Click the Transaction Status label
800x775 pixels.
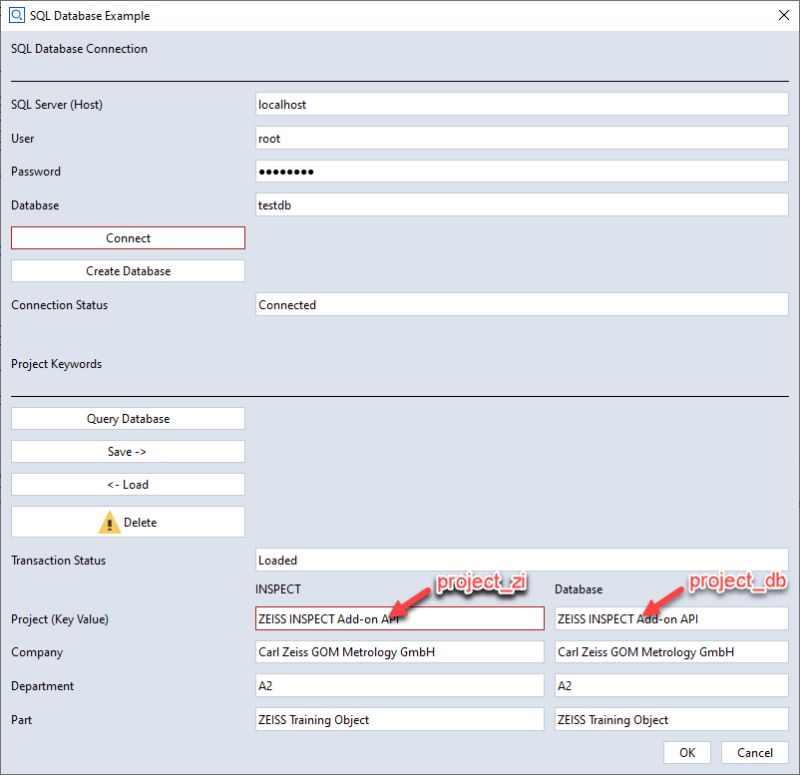click(x=58, y=560)
